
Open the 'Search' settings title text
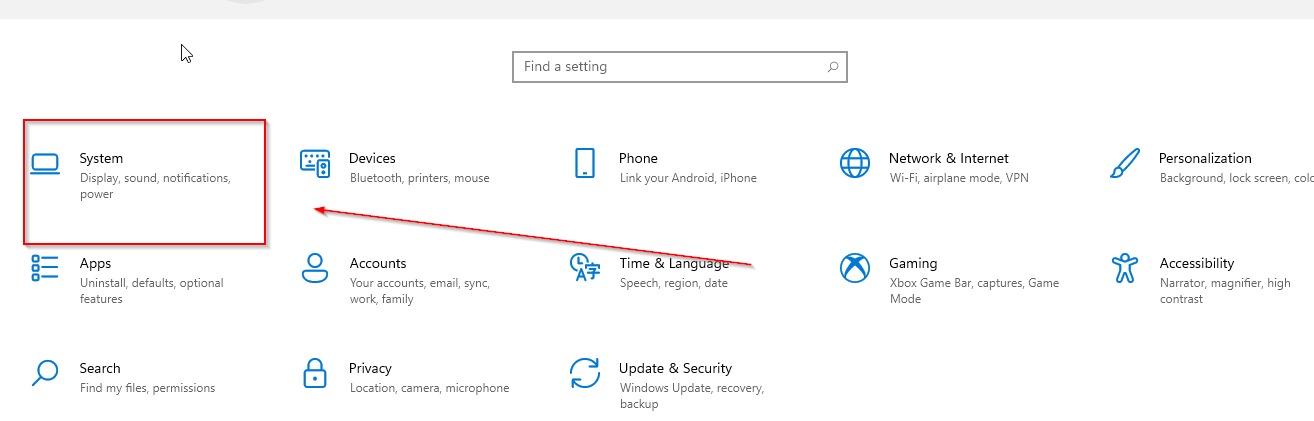[x=100, y=368]
